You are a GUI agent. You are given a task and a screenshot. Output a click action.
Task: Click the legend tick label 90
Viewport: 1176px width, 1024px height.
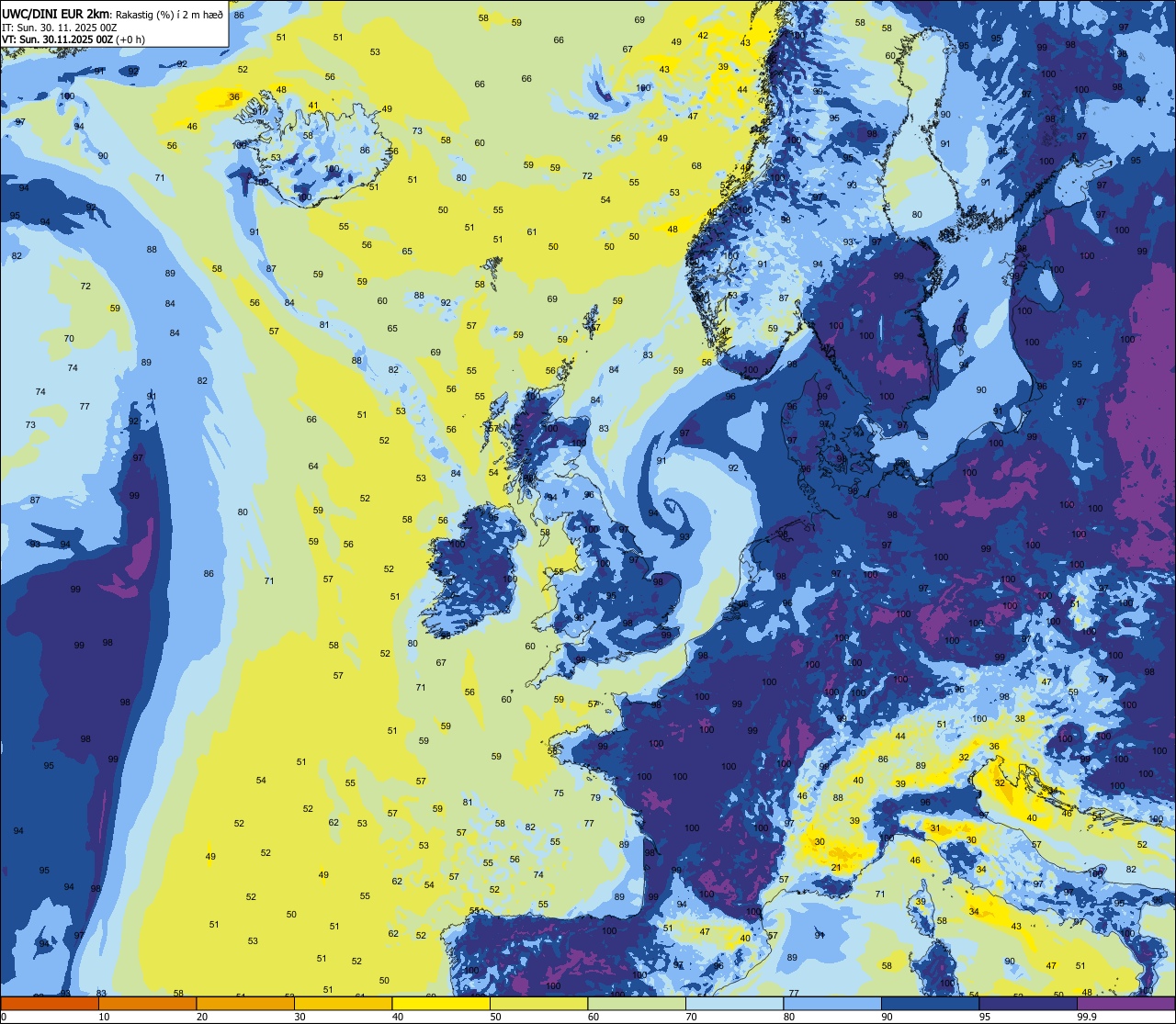tap(887, 1017)
